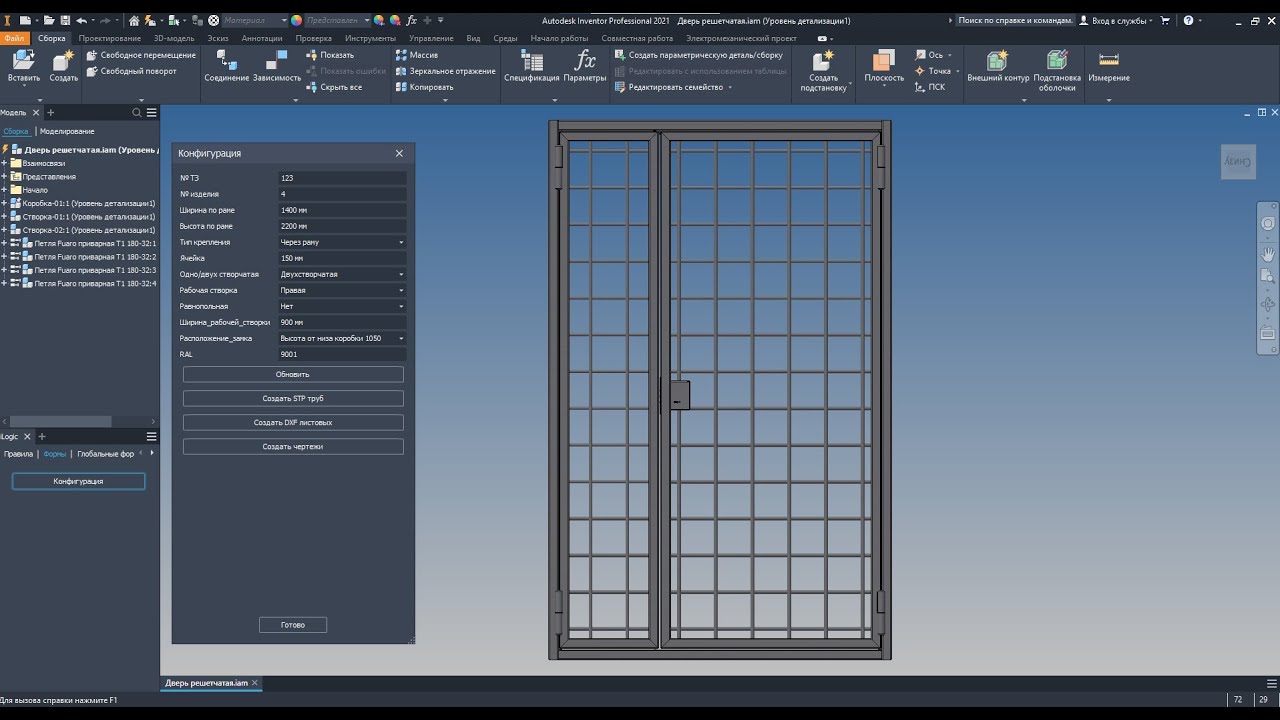Screen dimensions: 1280x720
Task: Expand the Взаимосвязи folder node
Action: (4, 163)
